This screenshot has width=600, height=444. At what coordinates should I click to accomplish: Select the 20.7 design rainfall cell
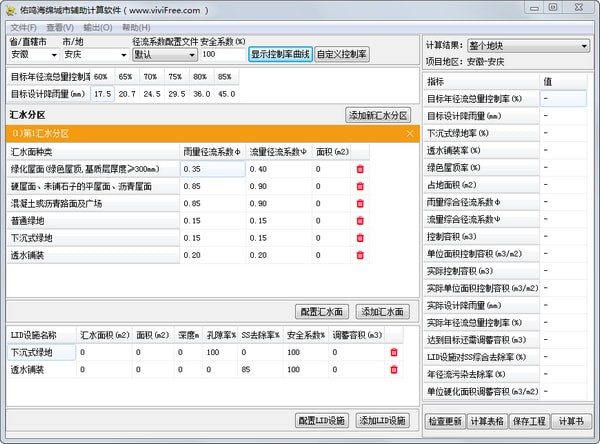(127, 94)
